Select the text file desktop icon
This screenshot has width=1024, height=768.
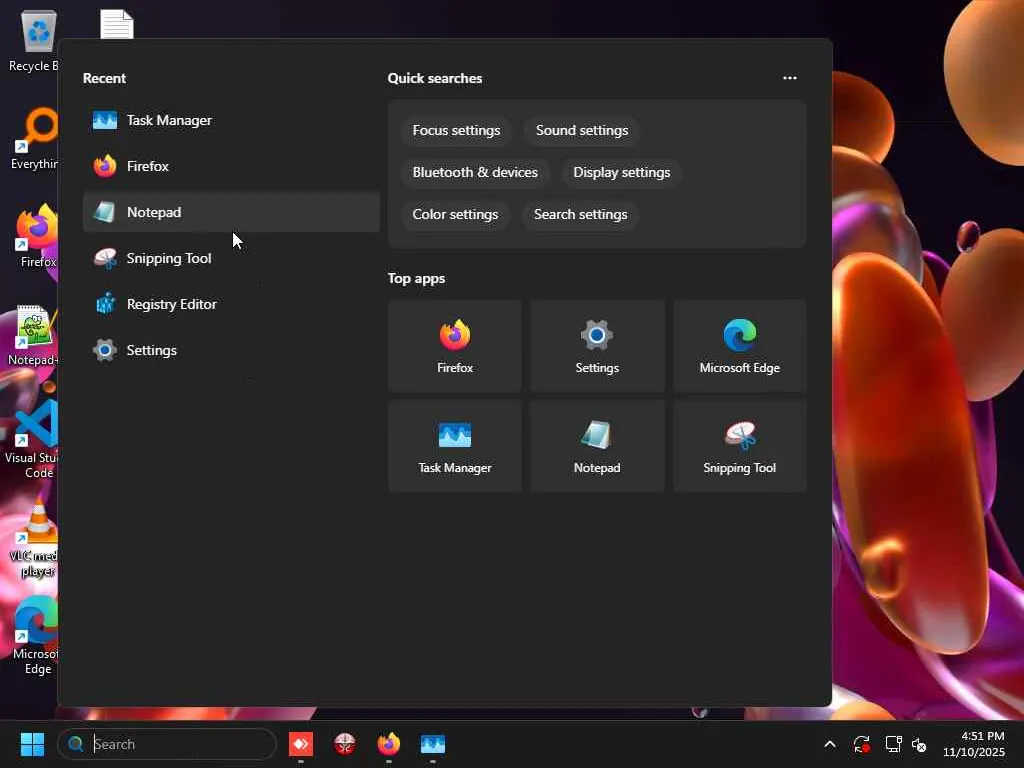117,24
